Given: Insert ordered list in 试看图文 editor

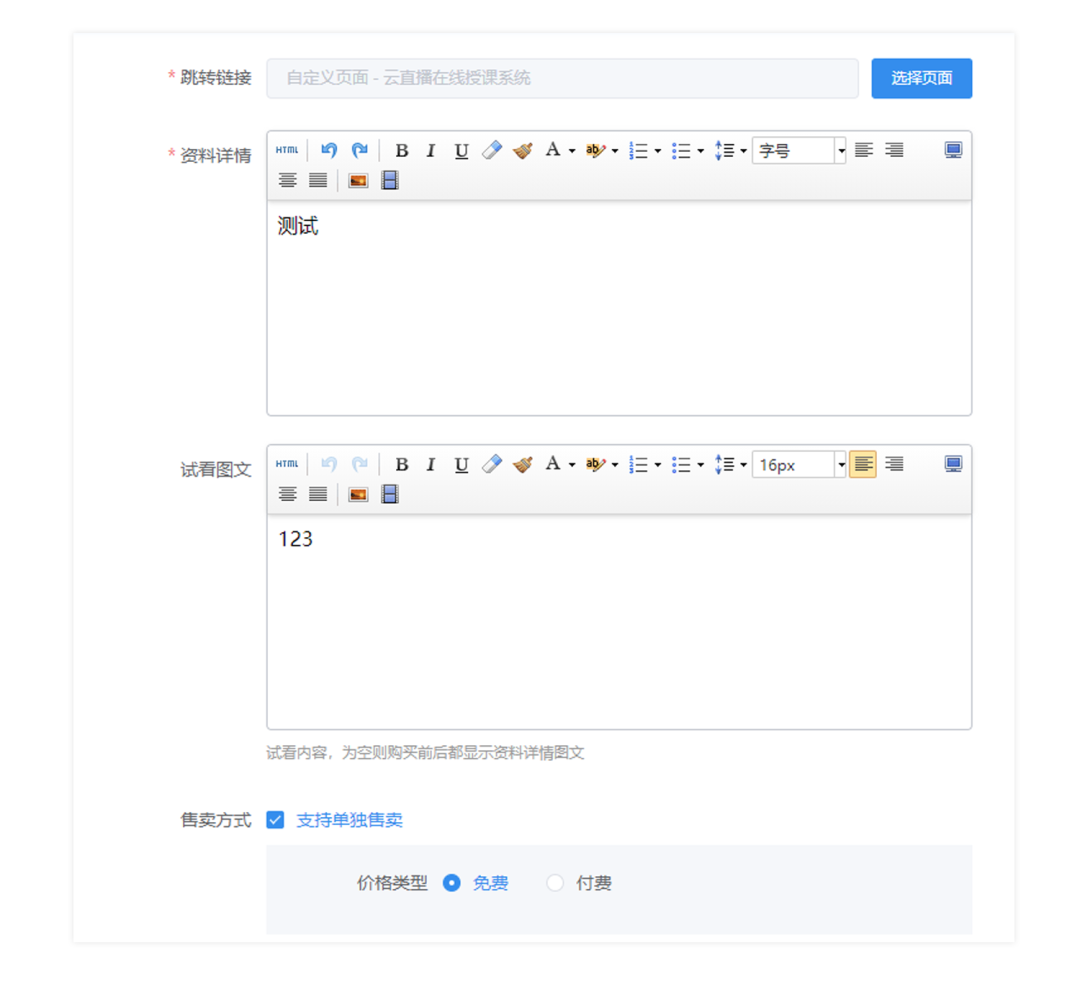Looking at the screenshot, I should coord(638,464).
